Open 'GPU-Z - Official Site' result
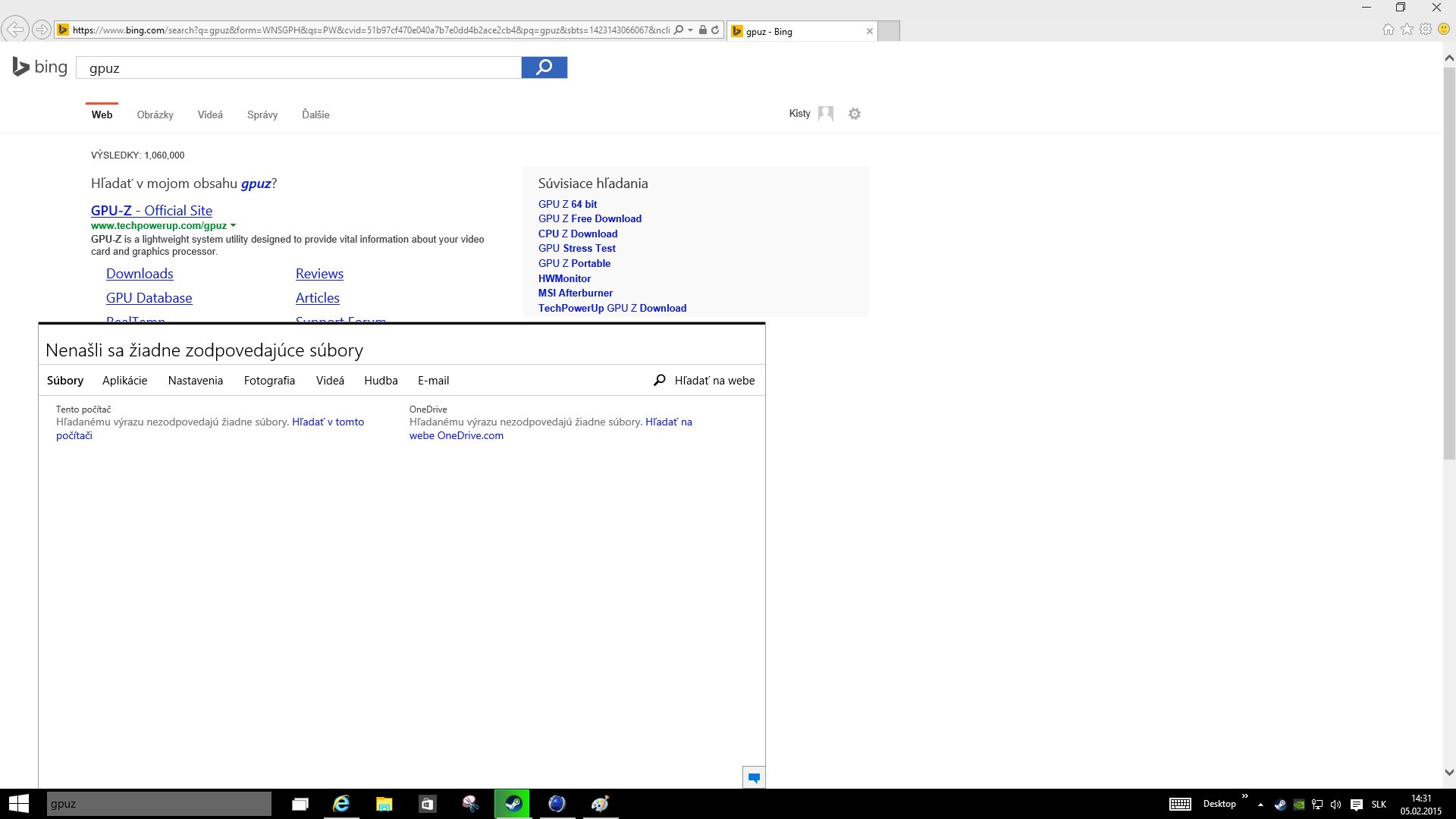The height and width of the screenshot is (819, 1456). [x=152, y=211]
